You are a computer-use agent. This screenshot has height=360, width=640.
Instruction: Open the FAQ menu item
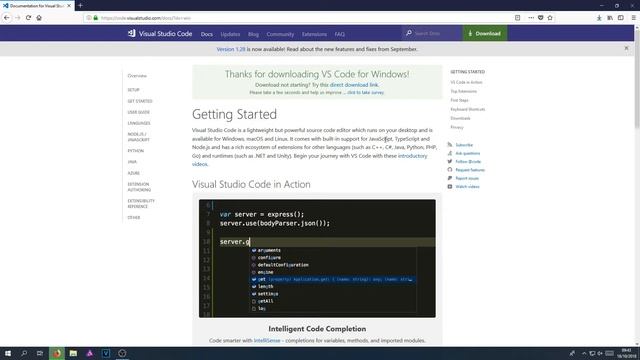click(x=340, y=34)
